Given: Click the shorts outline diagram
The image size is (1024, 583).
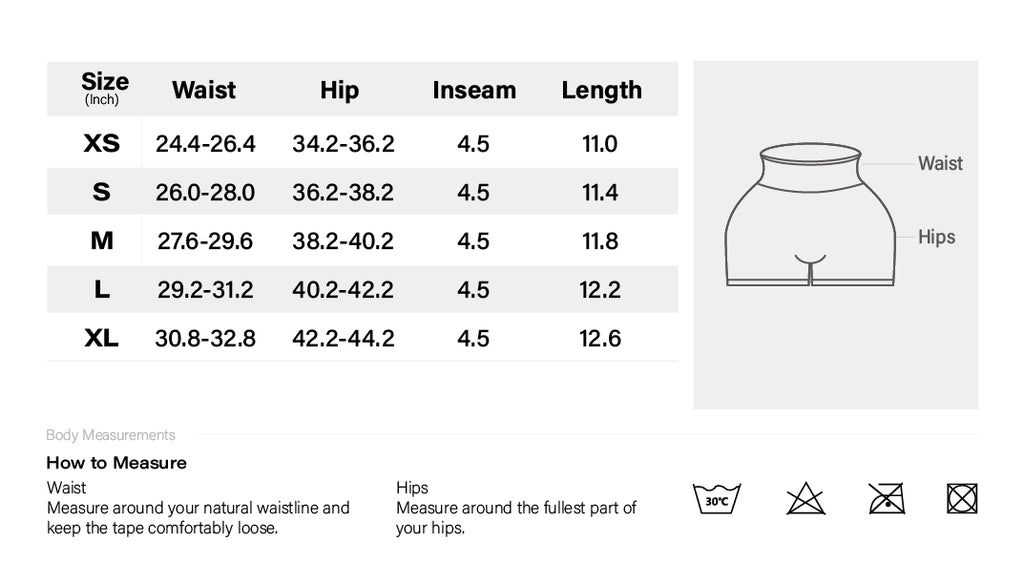Looking at the screenshot, I should point(810,216).
